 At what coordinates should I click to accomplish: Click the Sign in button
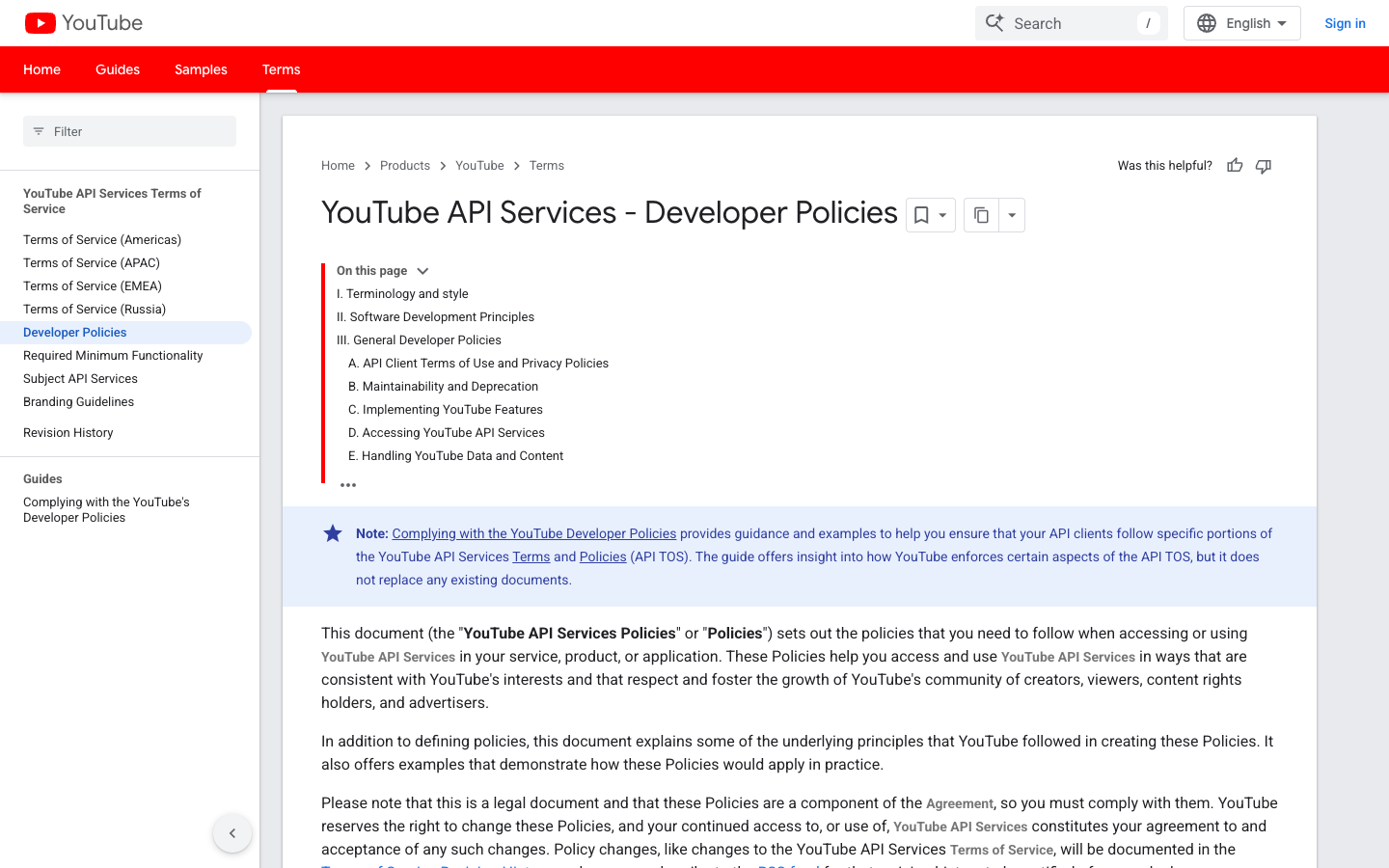(1345, 23)
